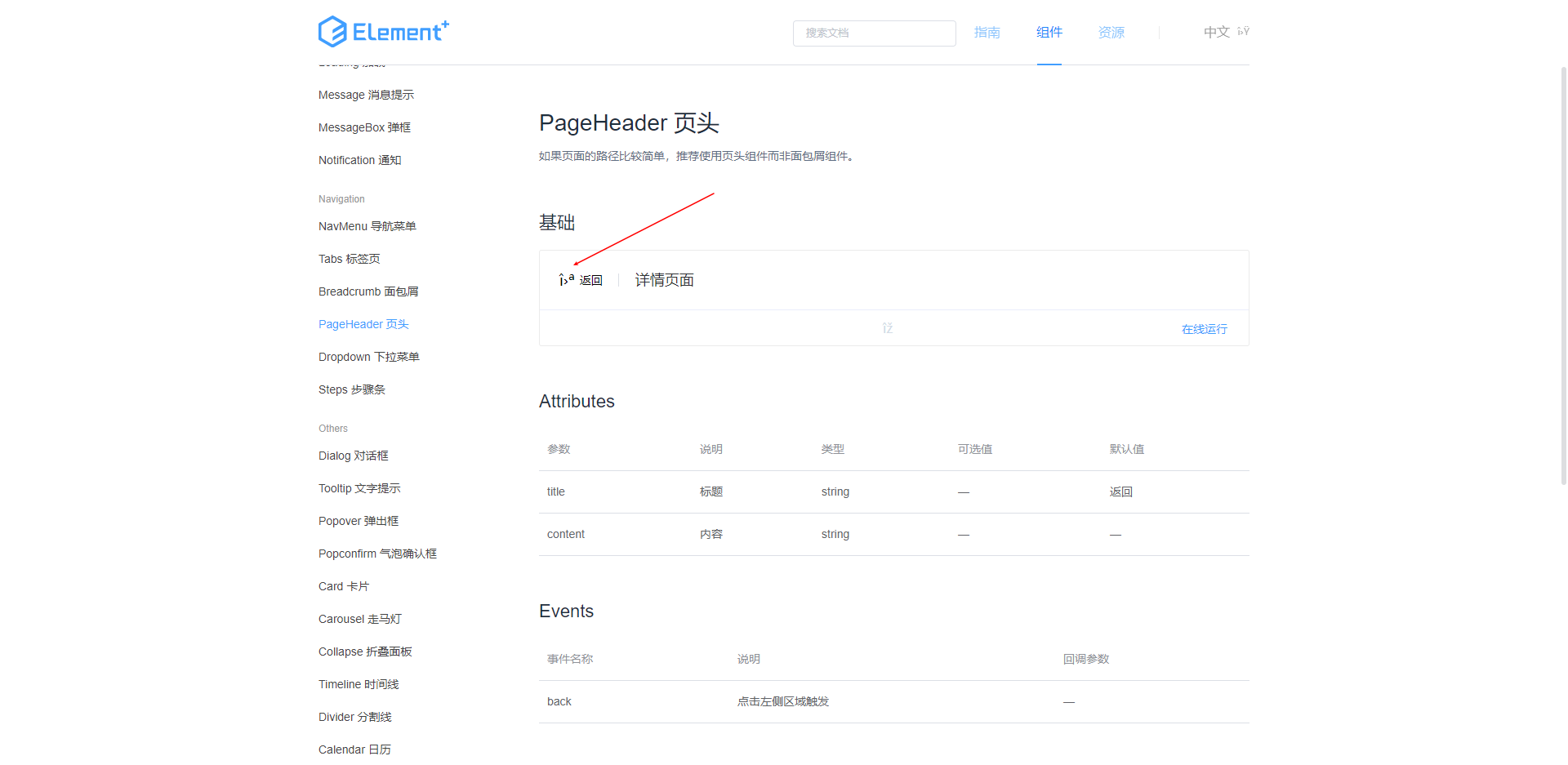Viewport: 1568px width, 765px height.
Task: Open Dropdown 下拉菜单 sidebar item
Action: coord(368,357)
